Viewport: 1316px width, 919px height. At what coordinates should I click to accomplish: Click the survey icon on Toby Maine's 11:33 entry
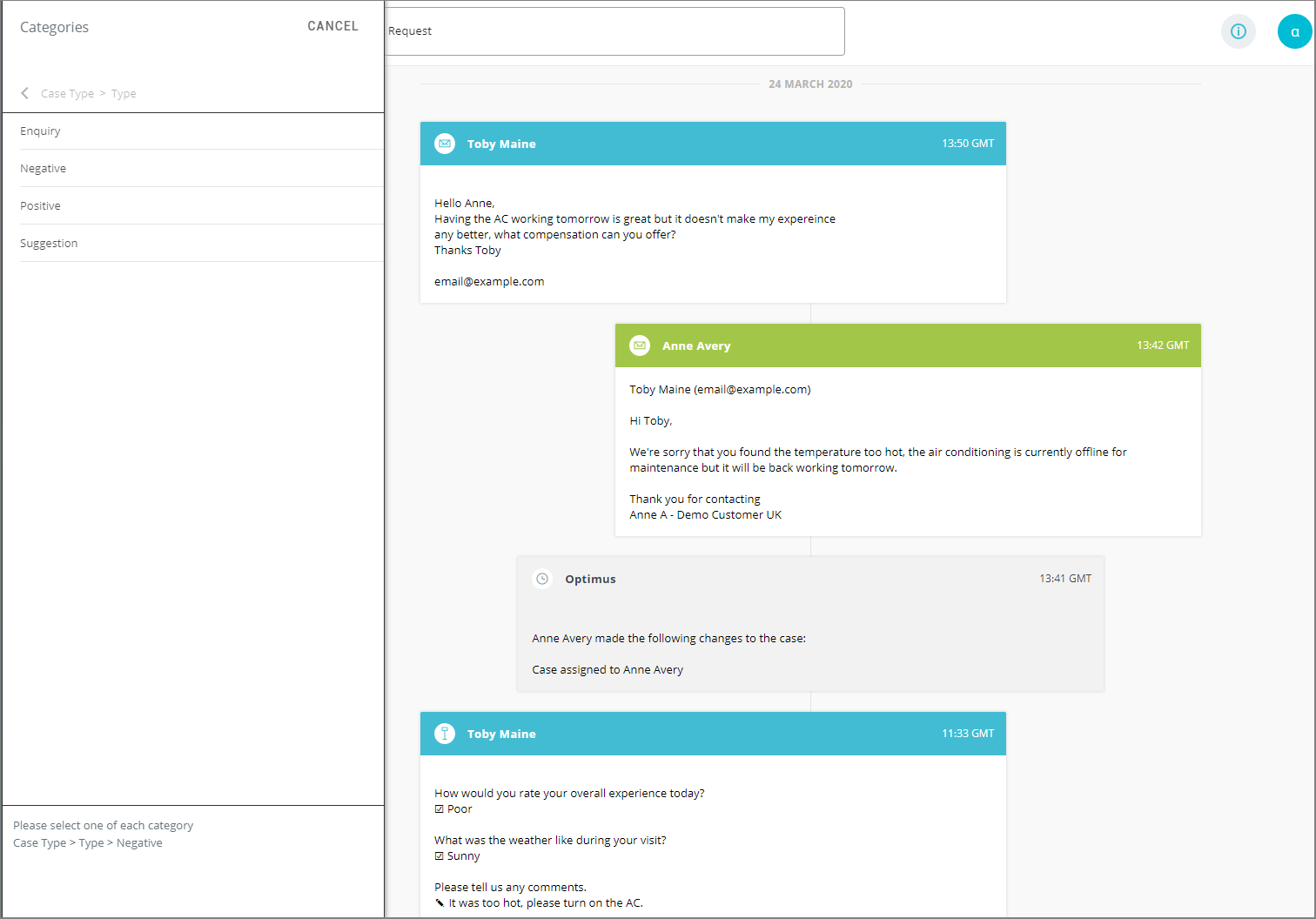(x=445, y=734)
